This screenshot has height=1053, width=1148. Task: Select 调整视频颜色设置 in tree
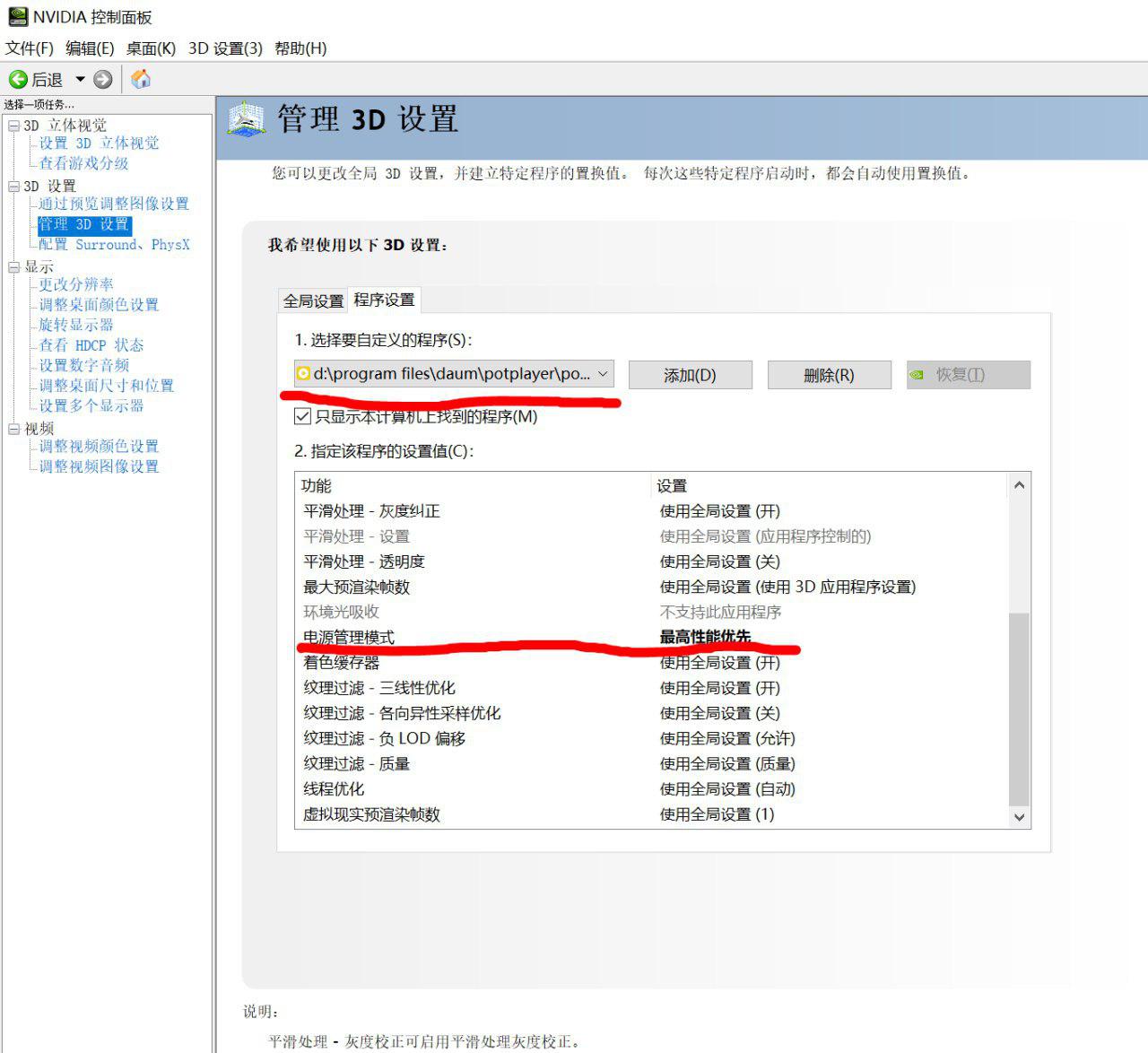click(x=99, y=446)
